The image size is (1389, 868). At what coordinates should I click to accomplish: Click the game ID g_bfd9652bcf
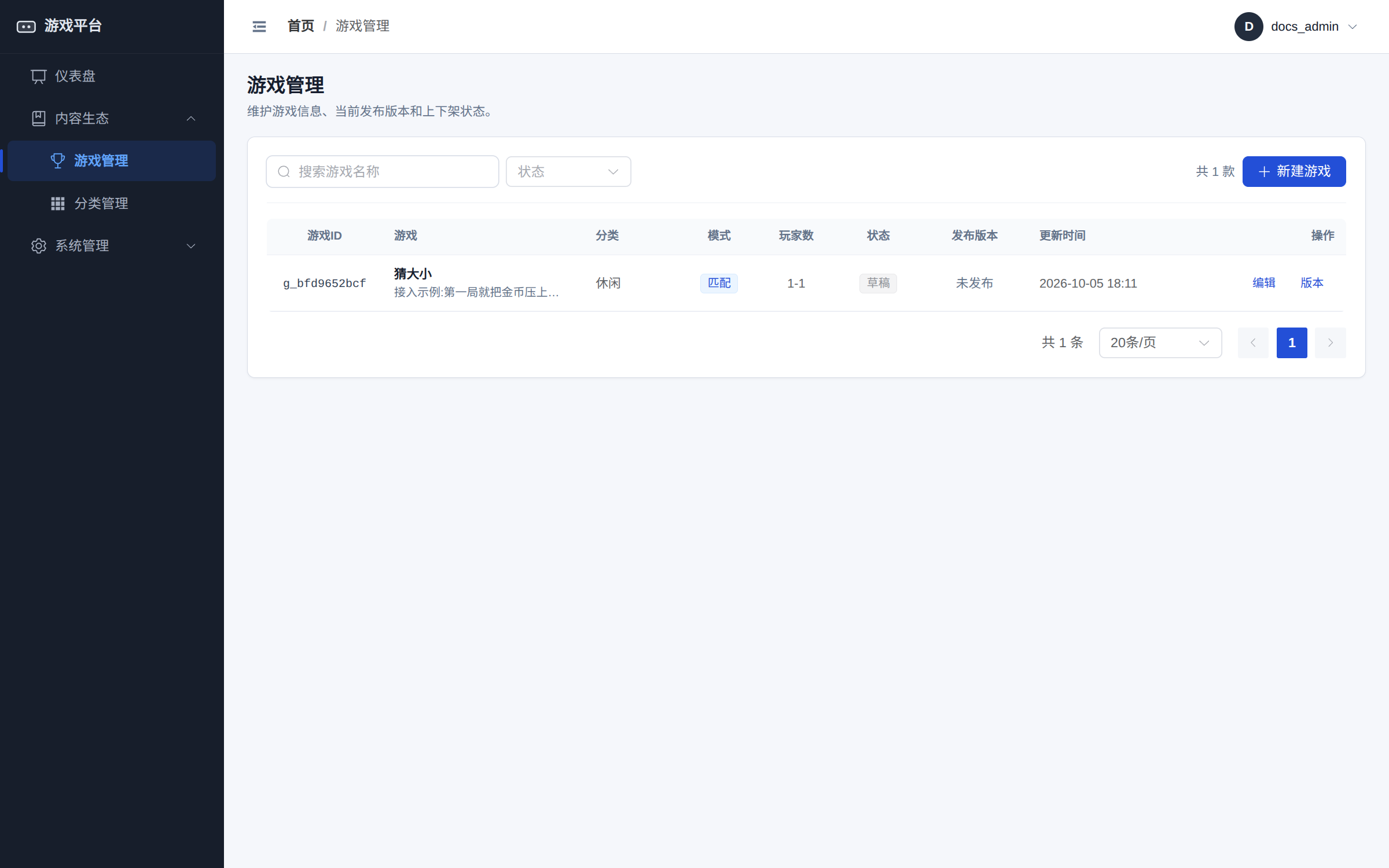(x=325, y=284)
